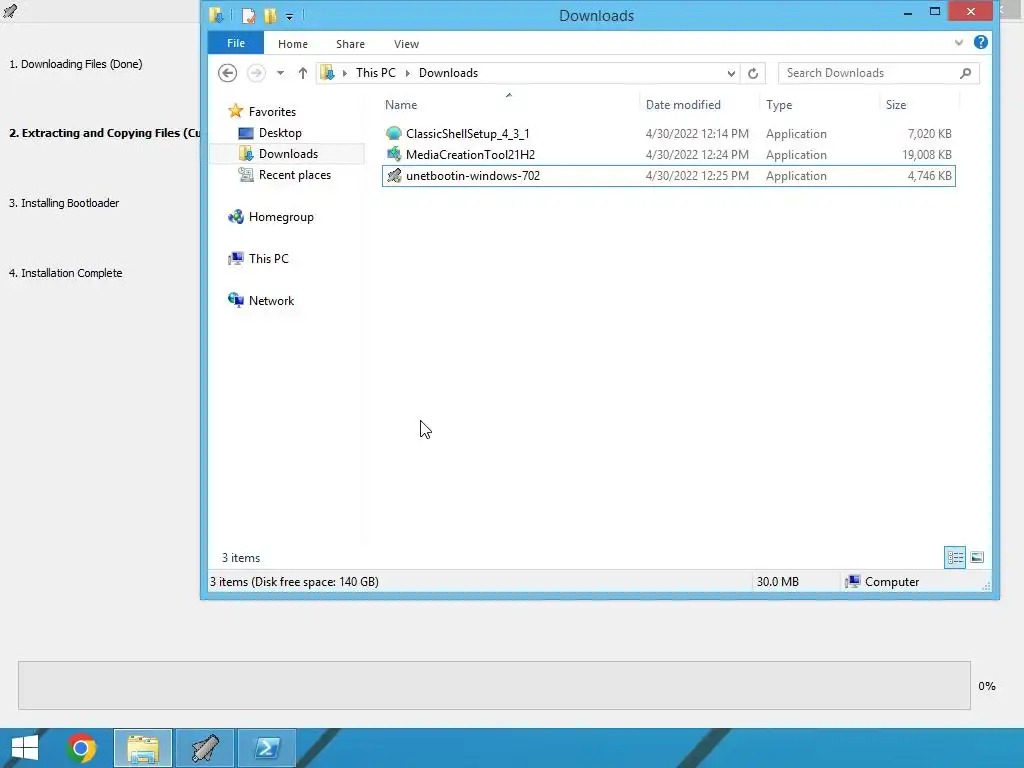Select This PC in address breadcrumb
Viewport: 1024px width, 768px height.
coord(376,72)
